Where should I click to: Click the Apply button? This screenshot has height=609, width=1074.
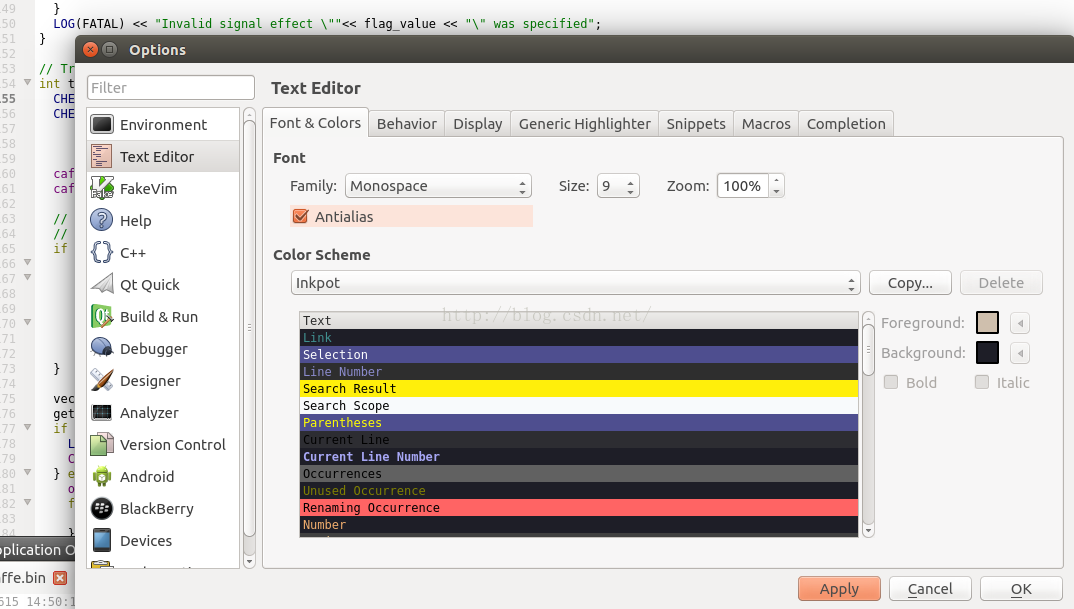click(839, 589)
